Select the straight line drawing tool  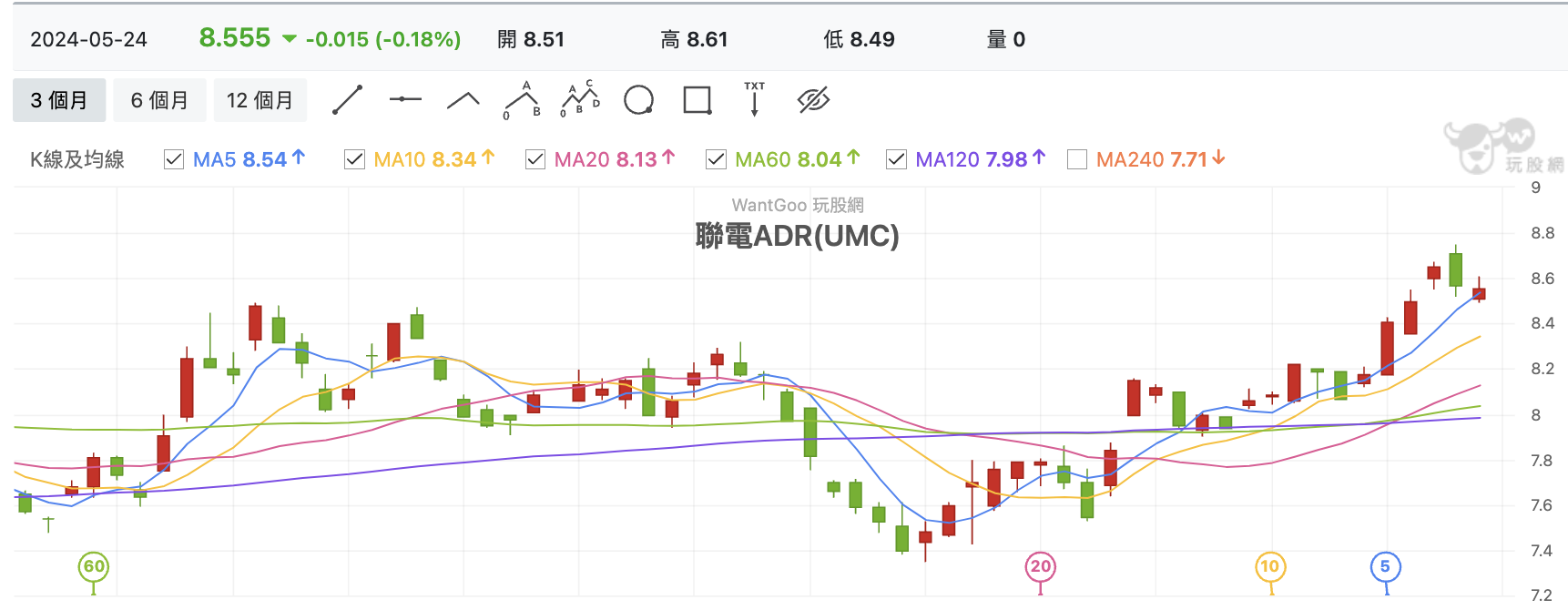347,100
